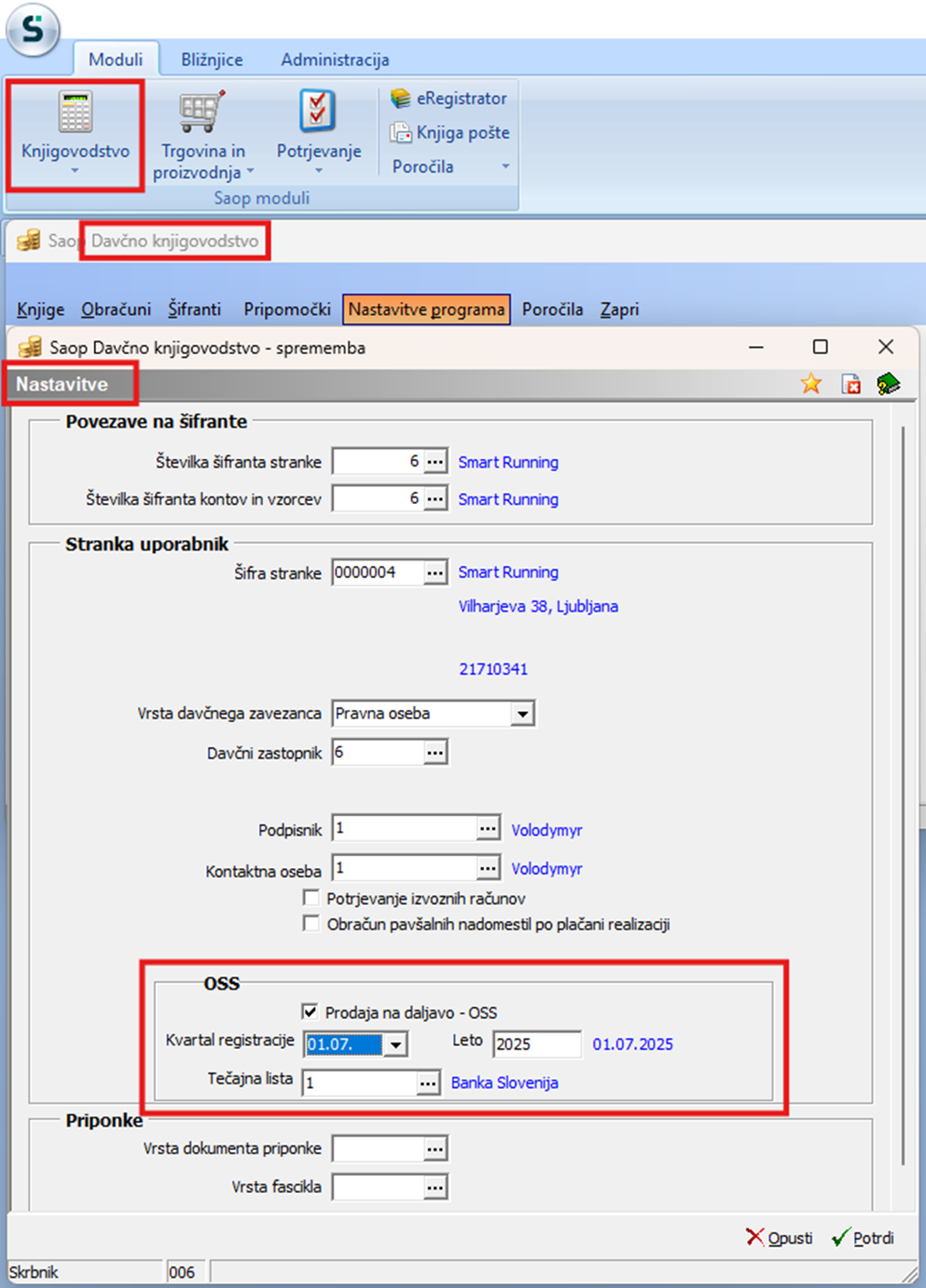926x1288 pixels.
Task: Browse lookup for Številka šifranta stranke
Action: [436, 462]
